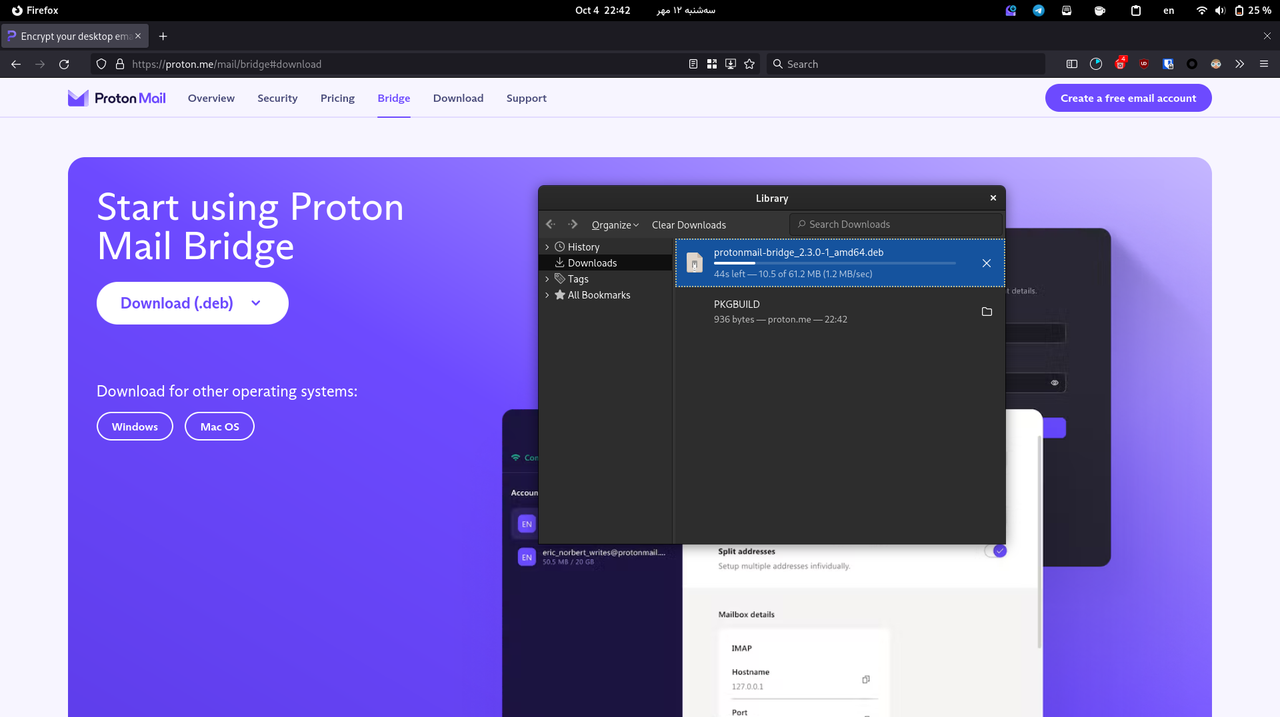Toggle password visibility eye icon

pos(1054,383)
